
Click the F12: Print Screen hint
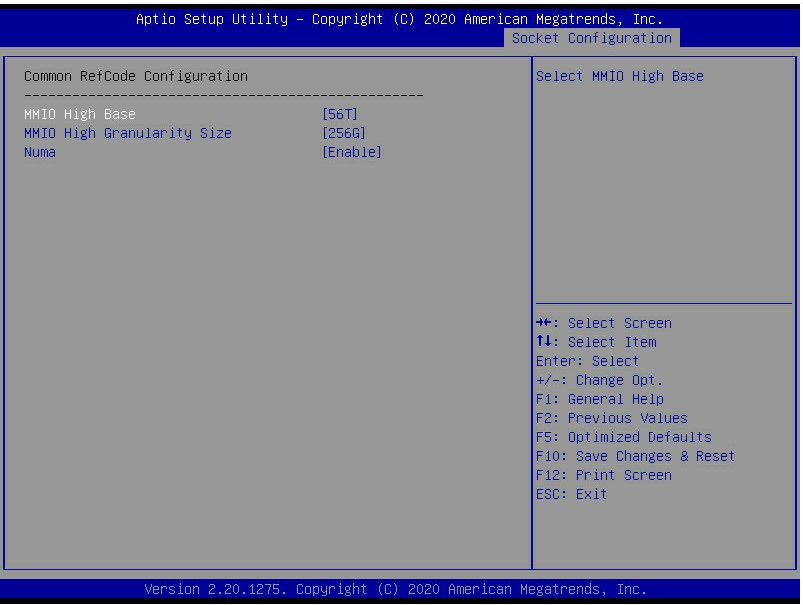604,475
